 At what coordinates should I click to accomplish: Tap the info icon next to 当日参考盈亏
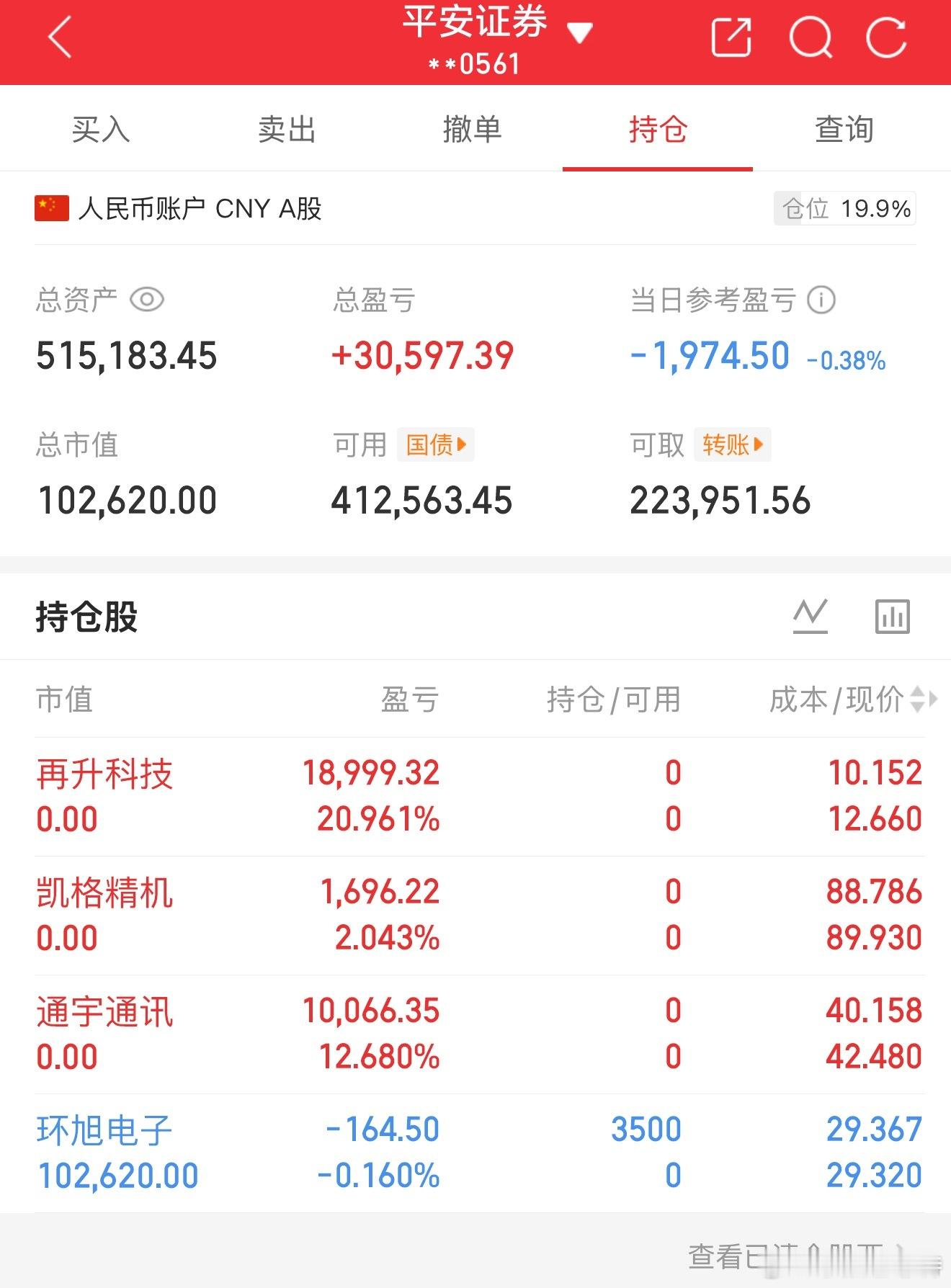point(821,300)
